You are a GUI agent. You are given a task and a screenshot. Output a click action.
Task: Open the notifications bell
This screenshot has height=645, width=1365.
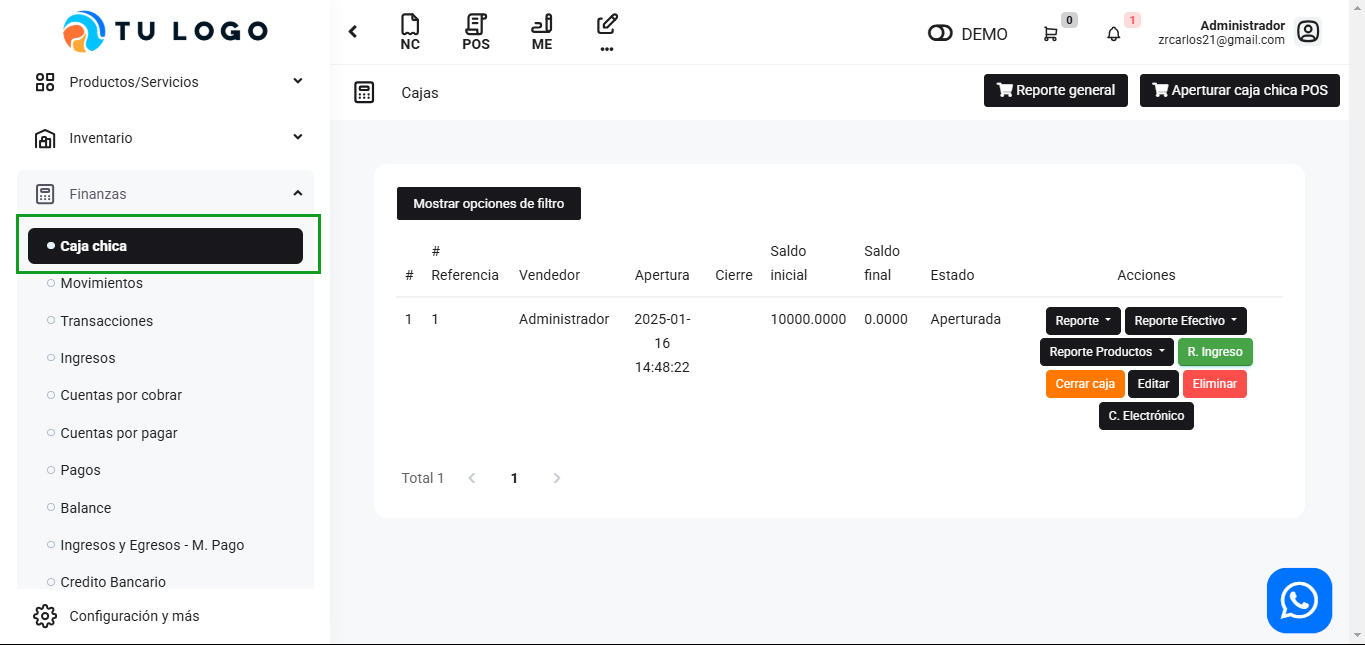tap(1114, 34)
